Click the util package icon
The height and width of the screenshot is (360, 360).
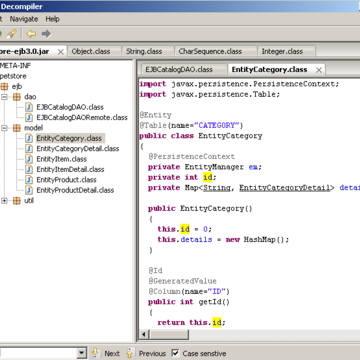pyautogui.click(x=17, y=201)
